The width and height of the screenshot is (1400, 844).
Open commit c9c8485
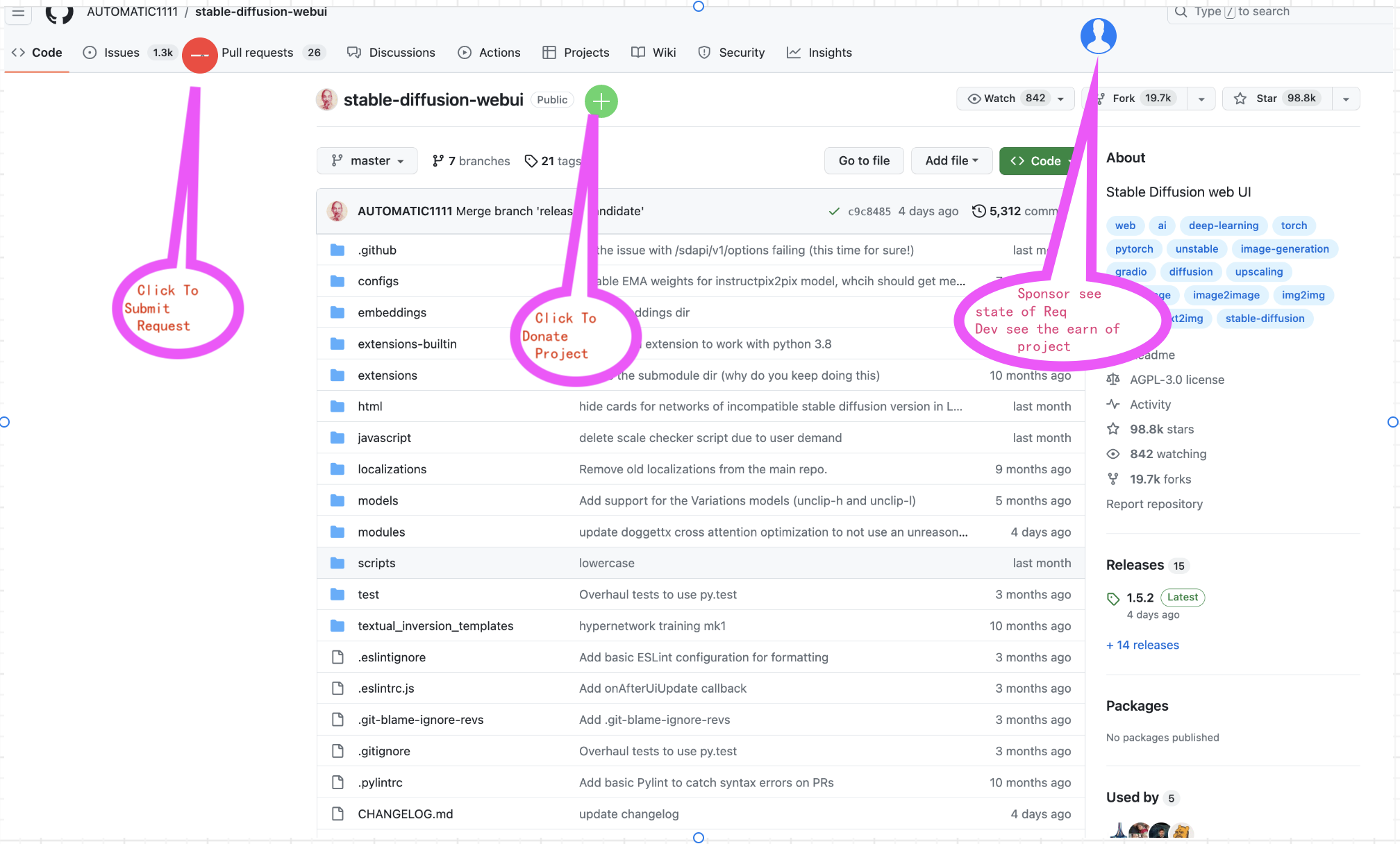[869, 212]
